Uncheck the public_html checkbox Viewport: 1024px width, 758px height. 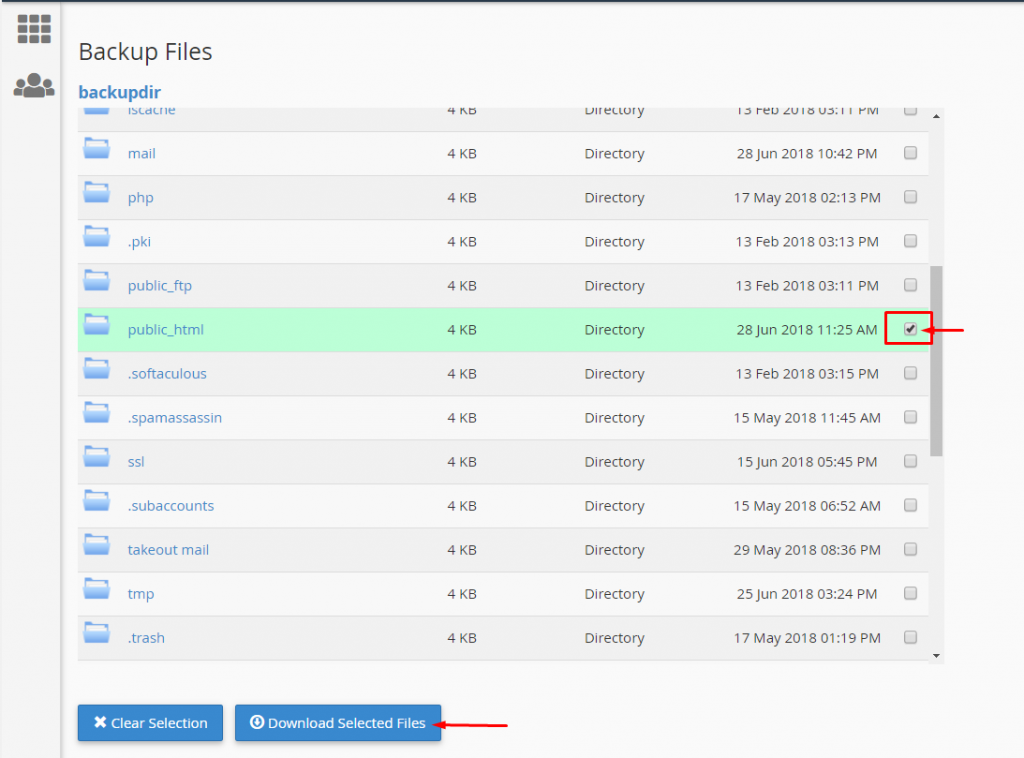pyautogui.click(x=910, y=329)
